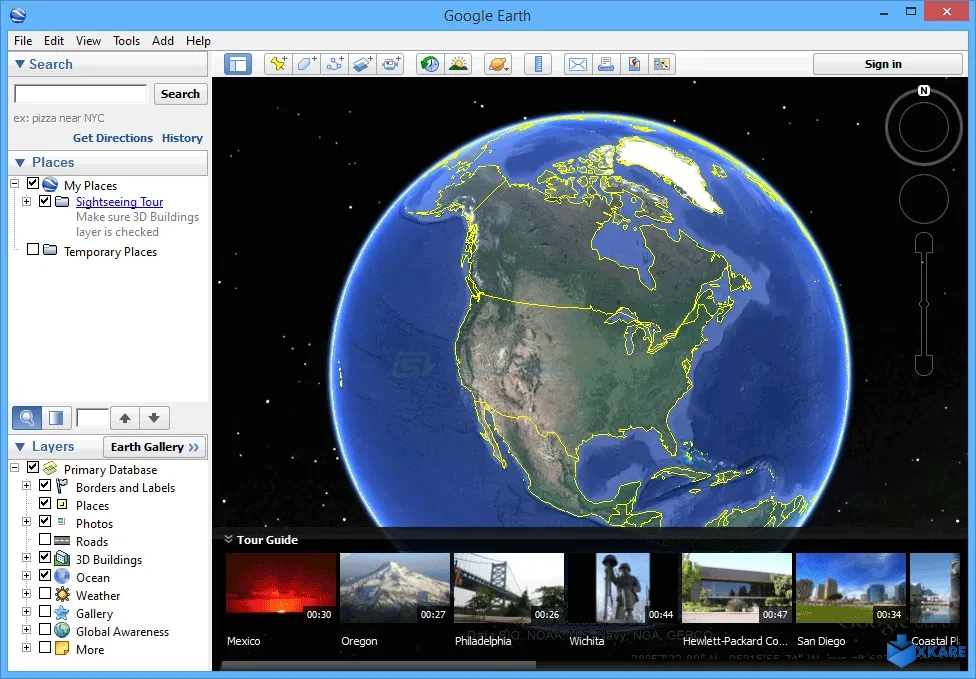Enable the Roads layer
The image size is (976, 679).
pyautogui.click(x=44, y=541)
